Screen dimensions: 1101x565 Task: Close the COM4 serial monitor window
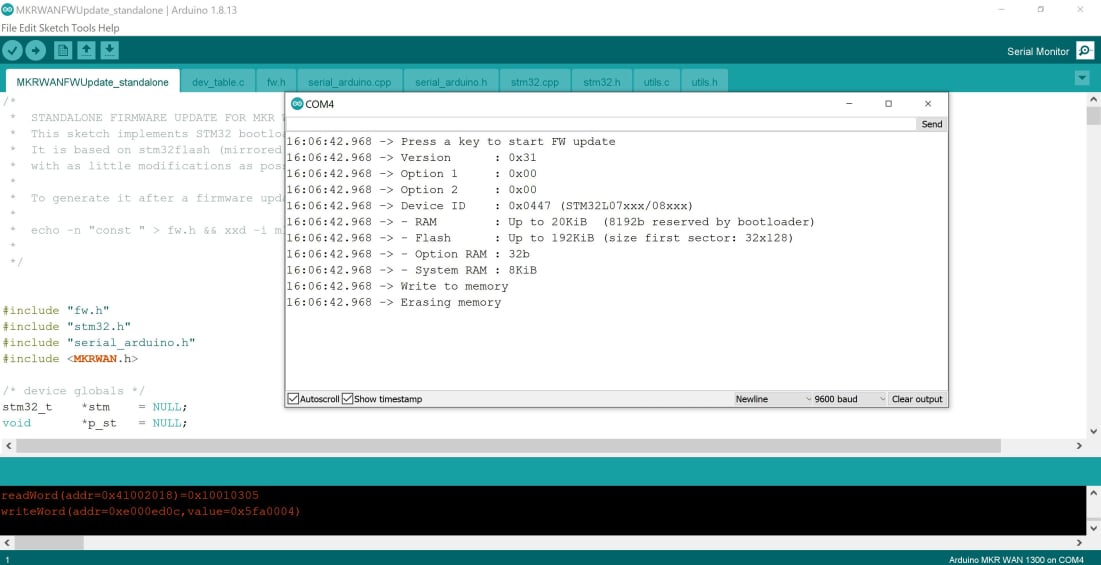928,104
